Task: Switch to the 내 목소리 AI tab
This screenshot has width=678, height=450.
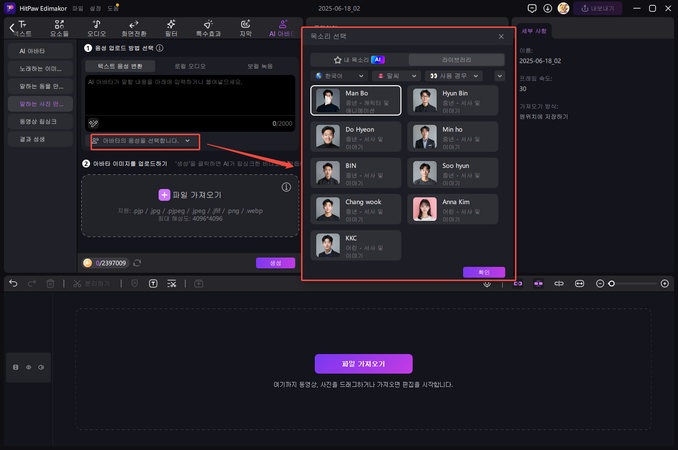Action: (x=359, y=60)
